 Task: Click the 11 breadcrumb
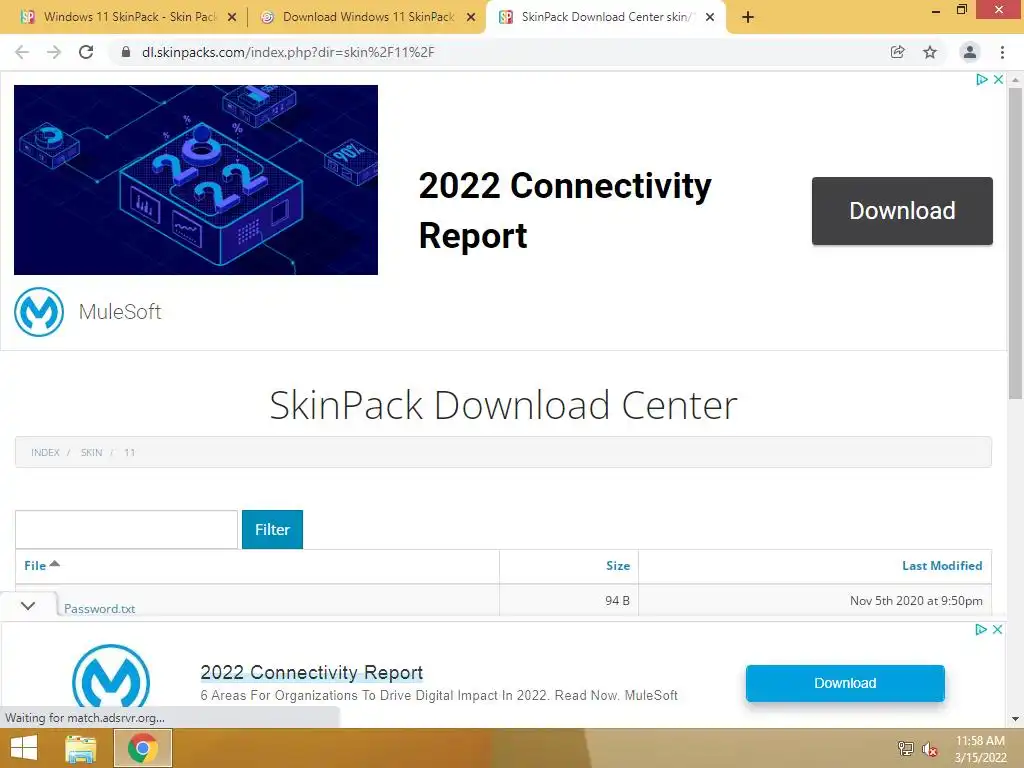point(129,452)
